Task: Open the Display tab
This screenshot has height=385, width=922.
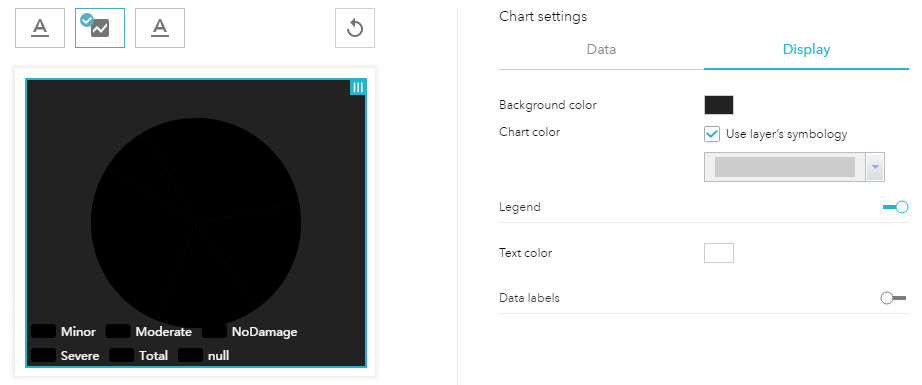Action: click(x=806, y=50)
